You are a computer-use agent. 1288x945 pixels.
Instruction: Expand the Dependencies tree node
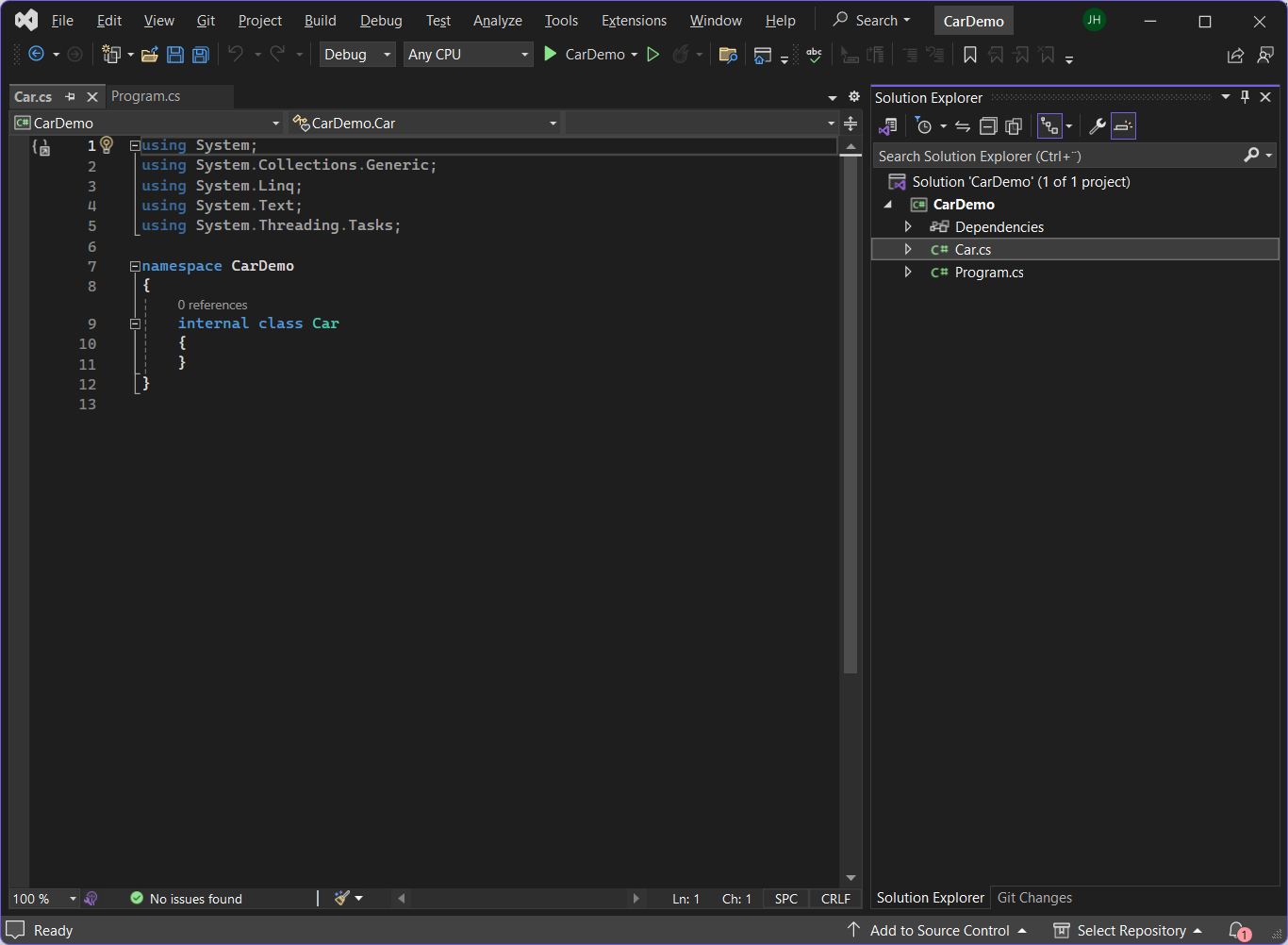[x=908, y=226]
